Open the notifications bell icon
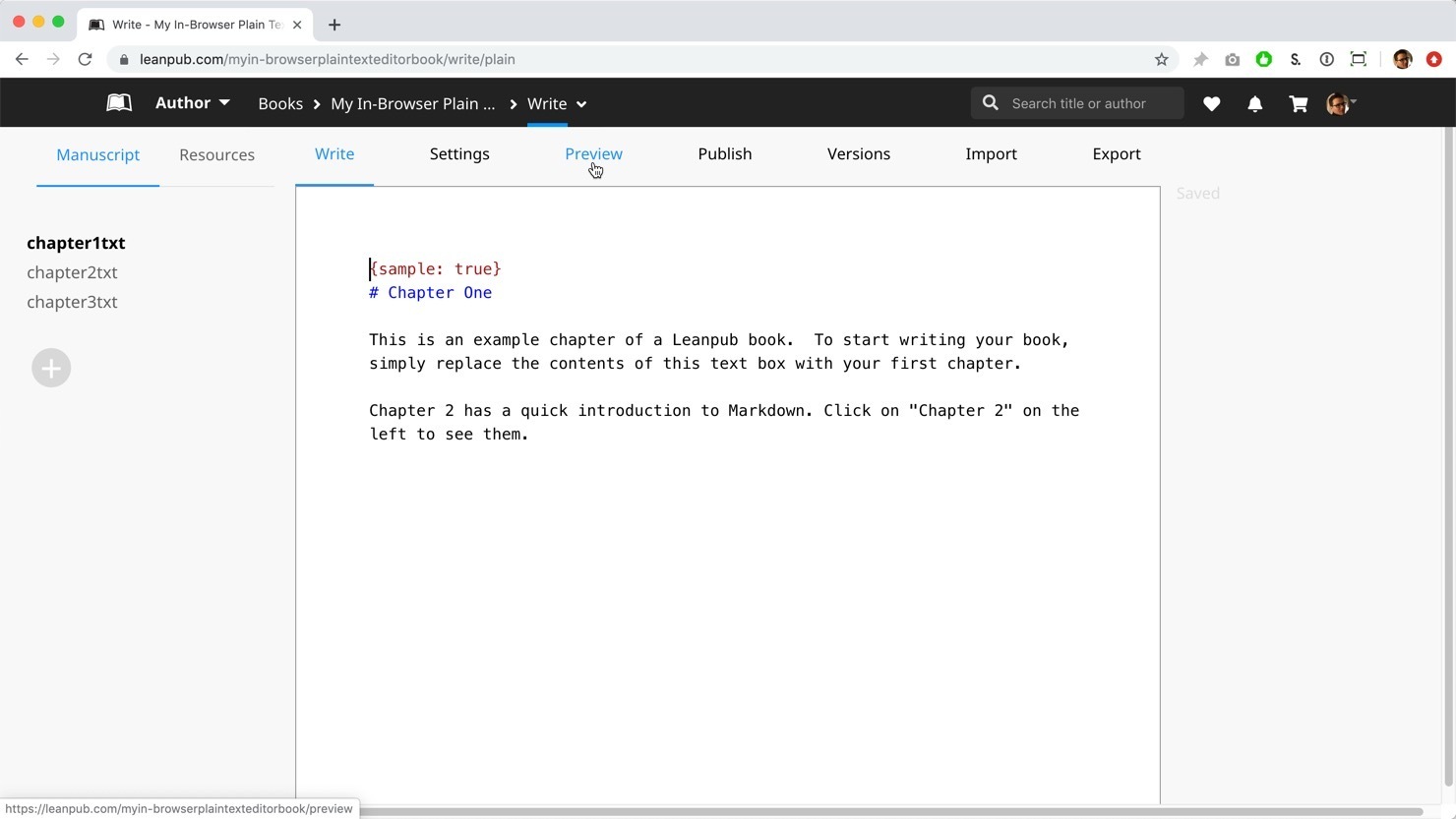1456x819 pixels. pyautogui.click(x=1254, y=103)
